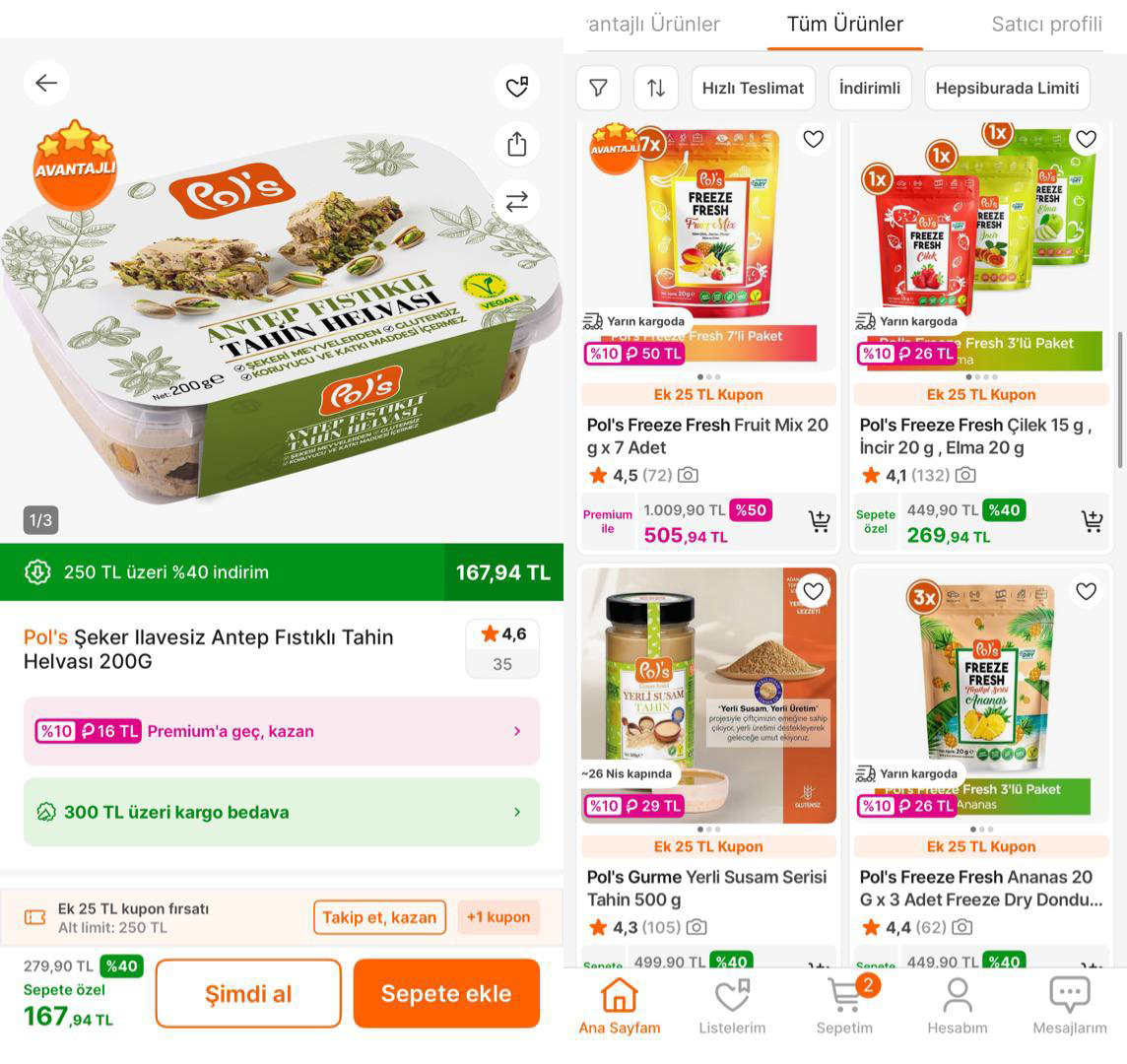The width and height of the screenshot is (1127, 1064).
Task: Add Freeze Fresh Fruit Mix to cart
Action: pyautogui.click(x=819, y=521)
